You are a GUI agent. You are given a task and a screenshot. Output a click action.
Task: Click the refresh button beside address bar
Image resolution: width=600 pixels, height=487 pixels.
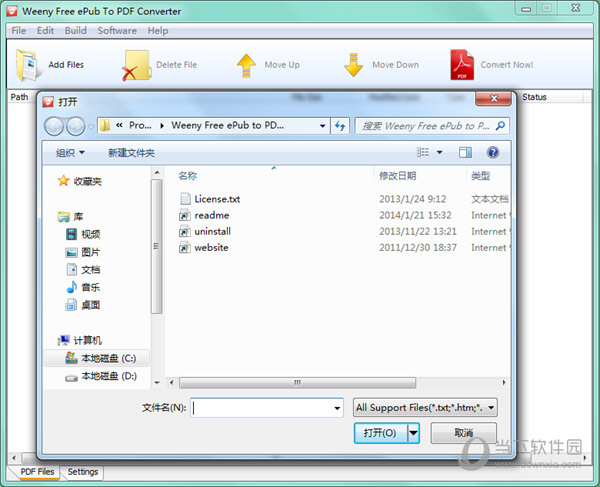tap(340, 125)
